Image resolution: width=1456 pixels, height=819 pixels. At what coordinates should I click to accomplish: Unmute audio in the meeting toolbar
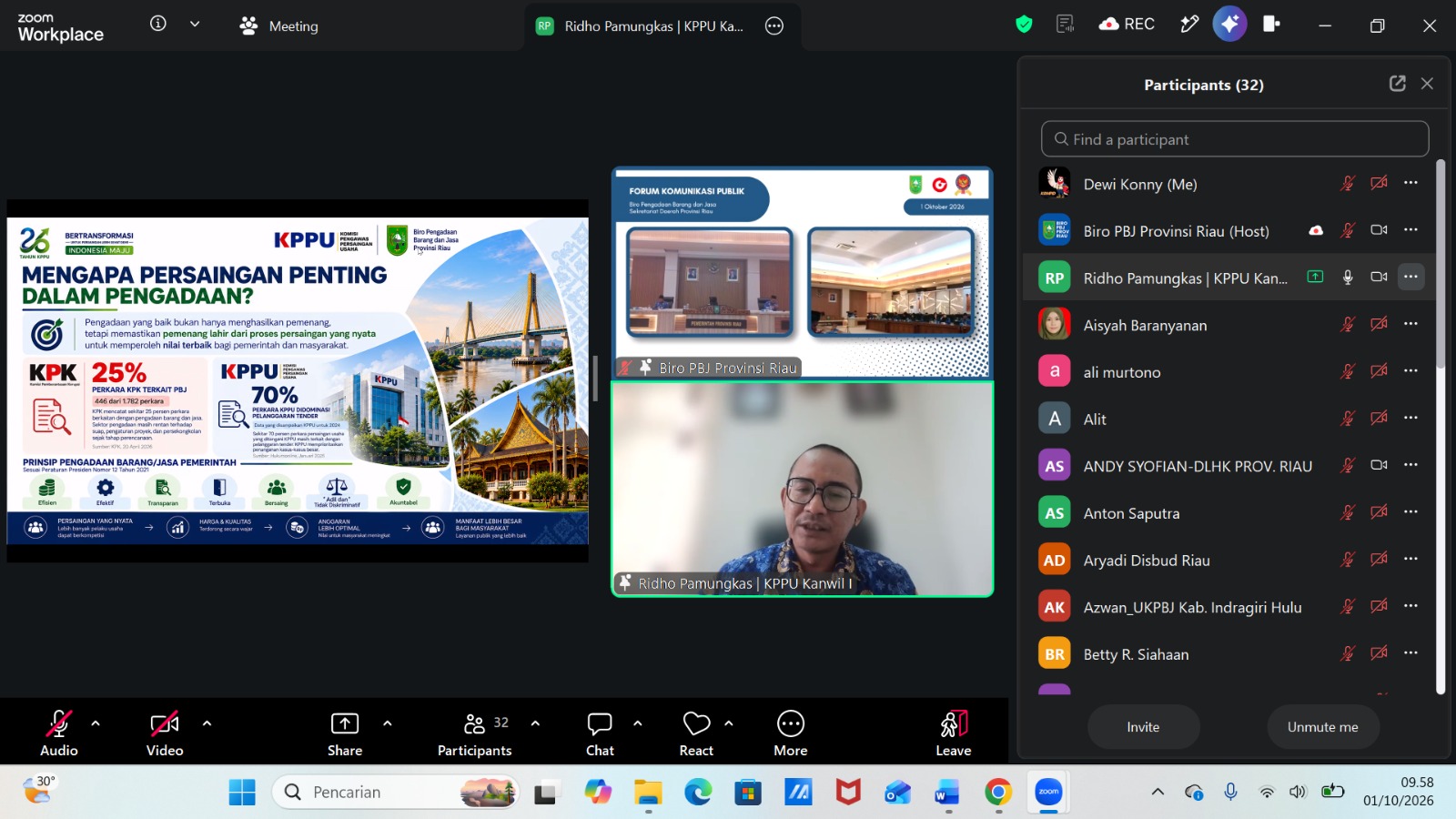(58, 733)
